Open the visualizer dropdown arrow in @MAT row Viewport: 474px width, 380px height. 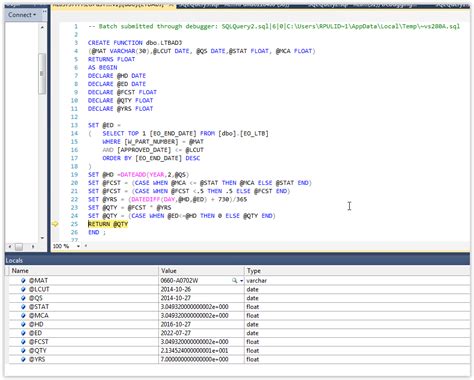click(x=241, y=281)
